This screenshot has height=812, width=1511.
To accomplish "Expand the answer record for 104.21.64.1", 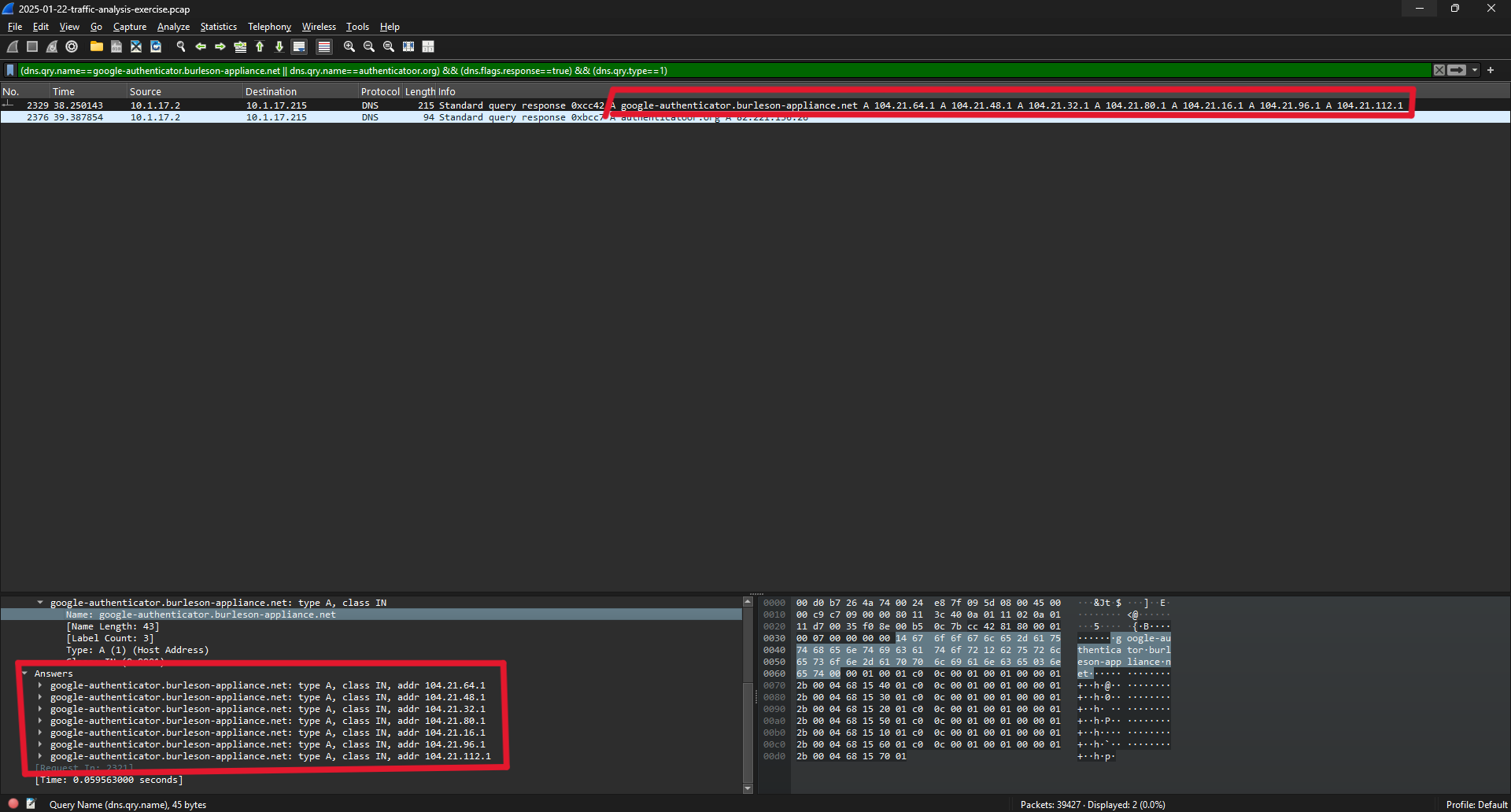I will pyautogui.click(x=40, y=685).
